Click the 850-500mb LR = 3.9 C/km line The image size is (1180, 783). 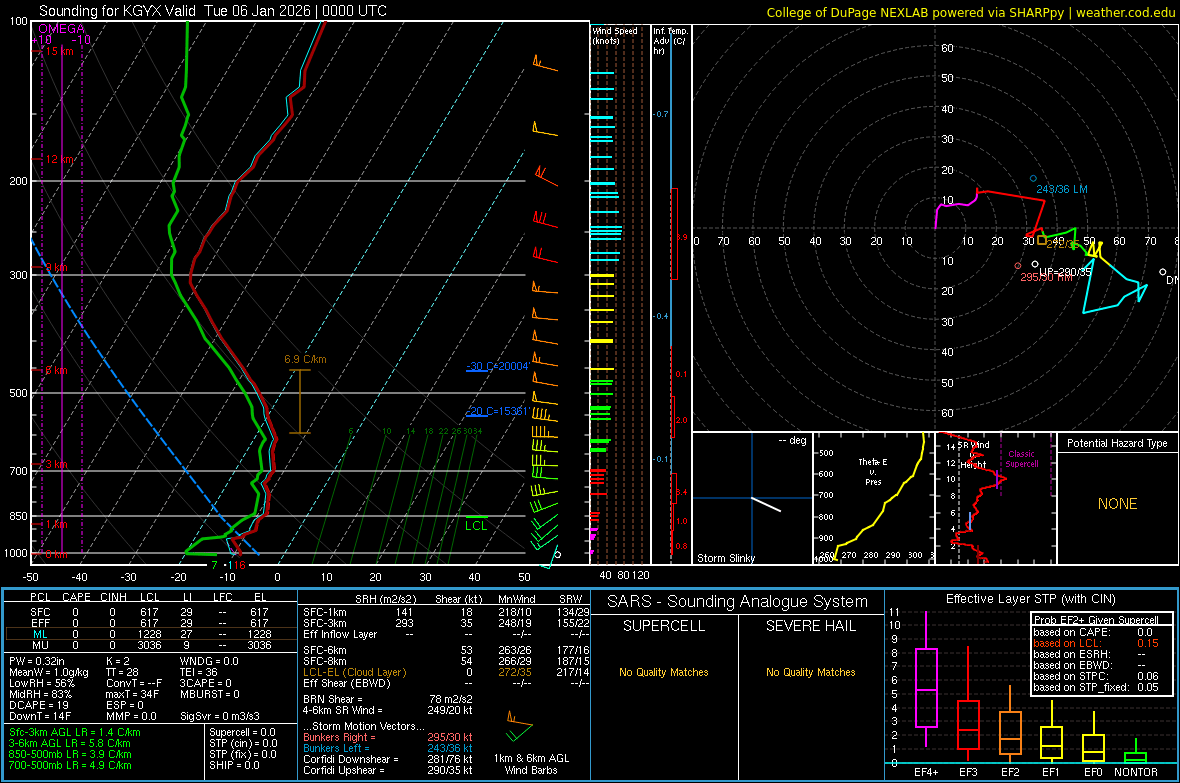click(70, 754)
